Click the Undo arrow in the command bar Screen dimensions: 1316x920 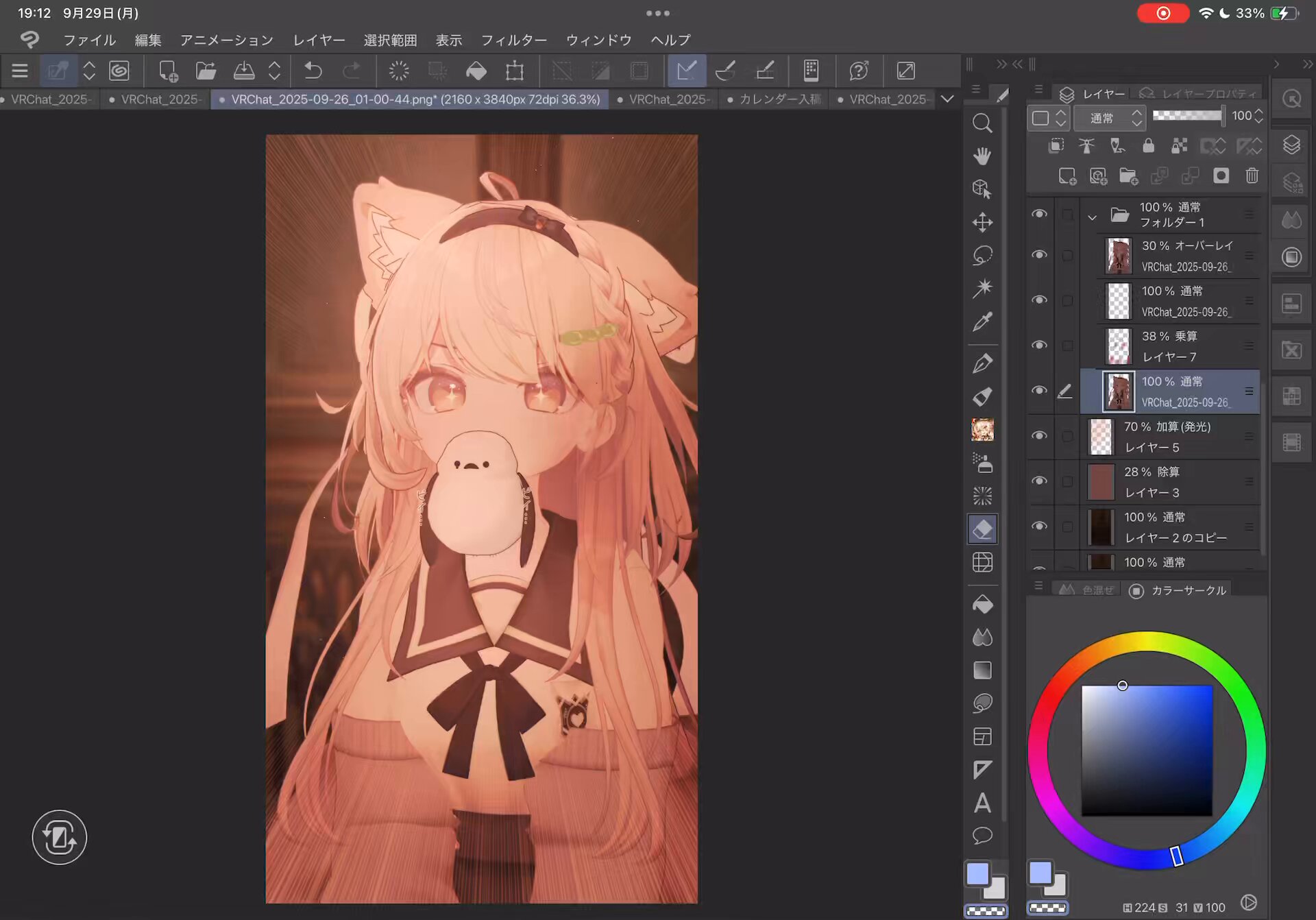click(x=313, y=71)
